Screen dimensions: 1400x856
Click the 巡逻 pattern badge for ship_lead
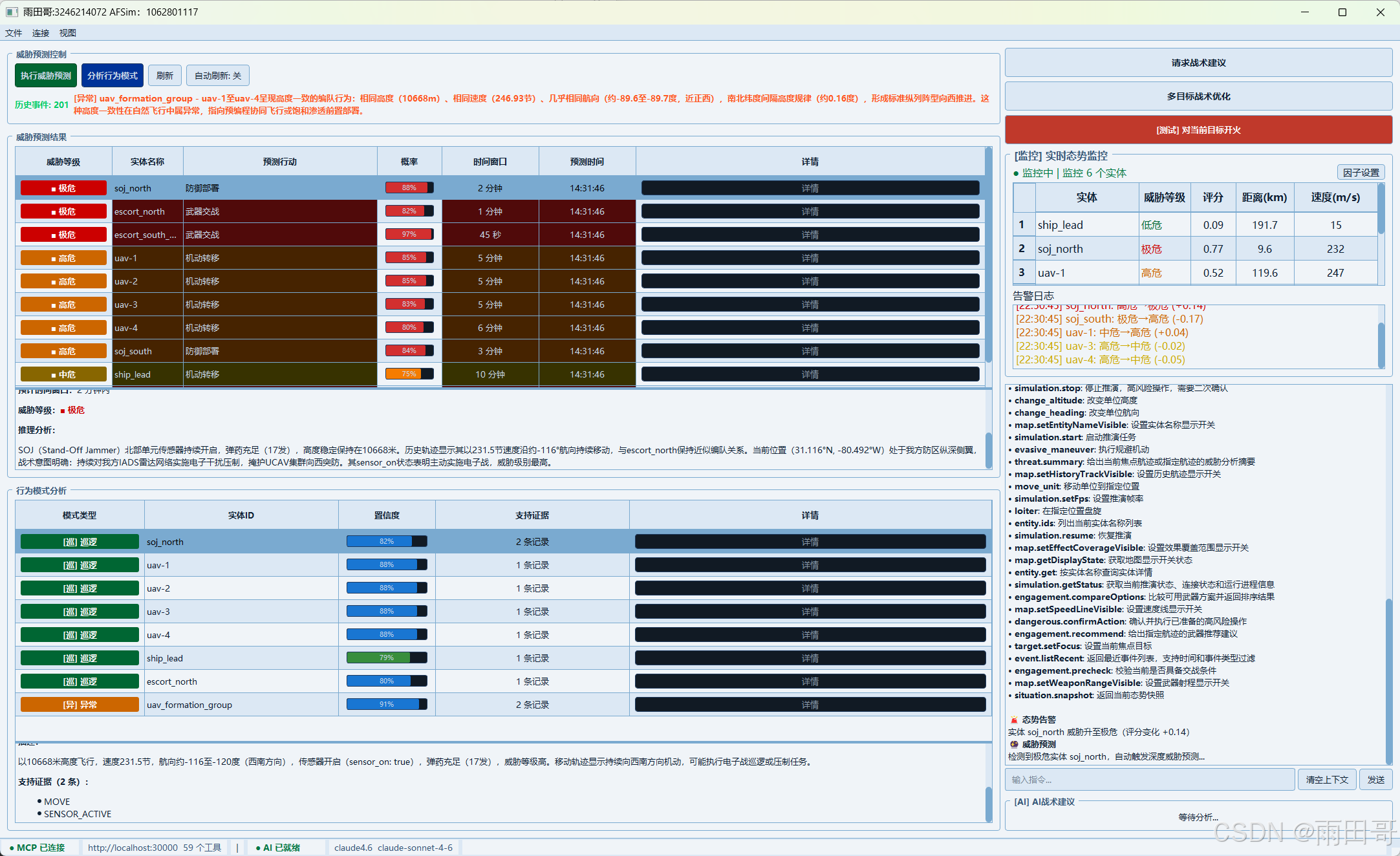(80, 658)
